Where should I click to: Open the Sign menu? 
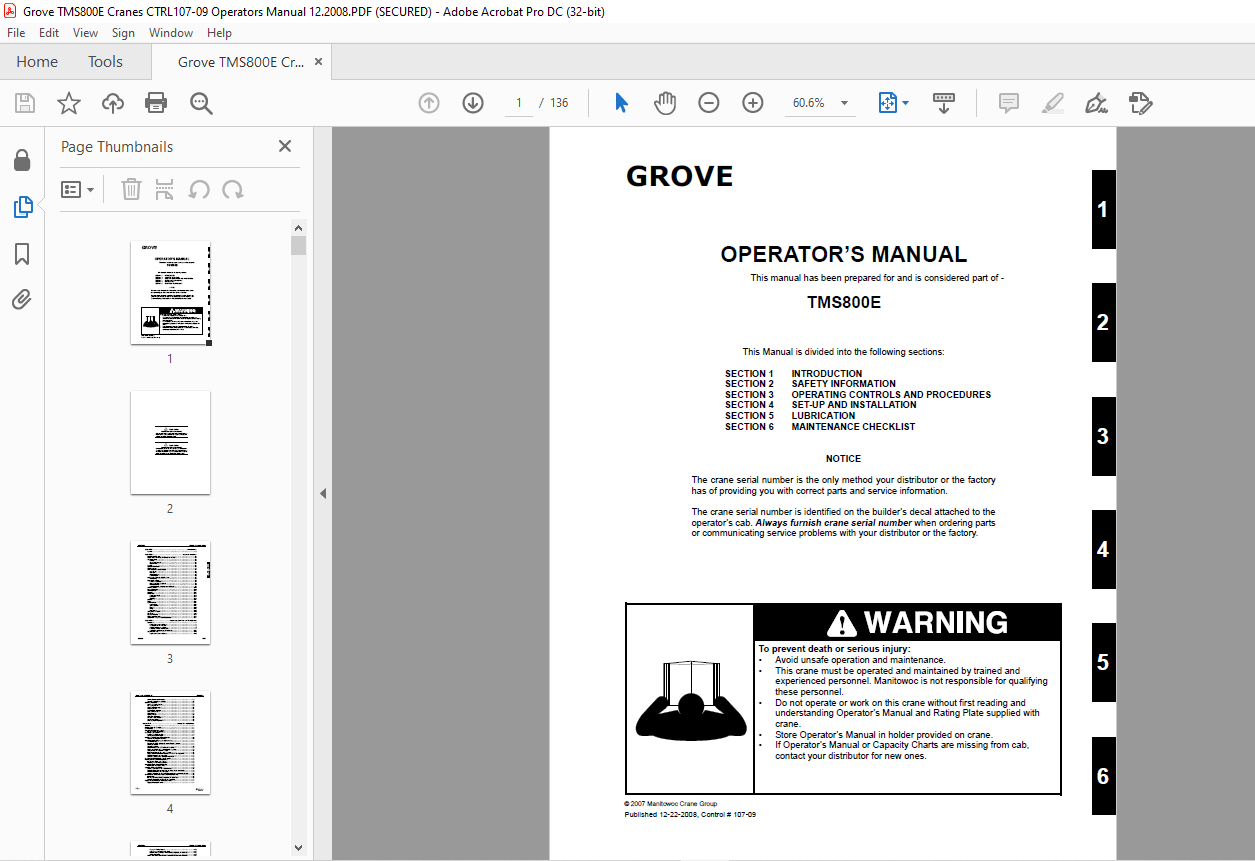[123, 33]
